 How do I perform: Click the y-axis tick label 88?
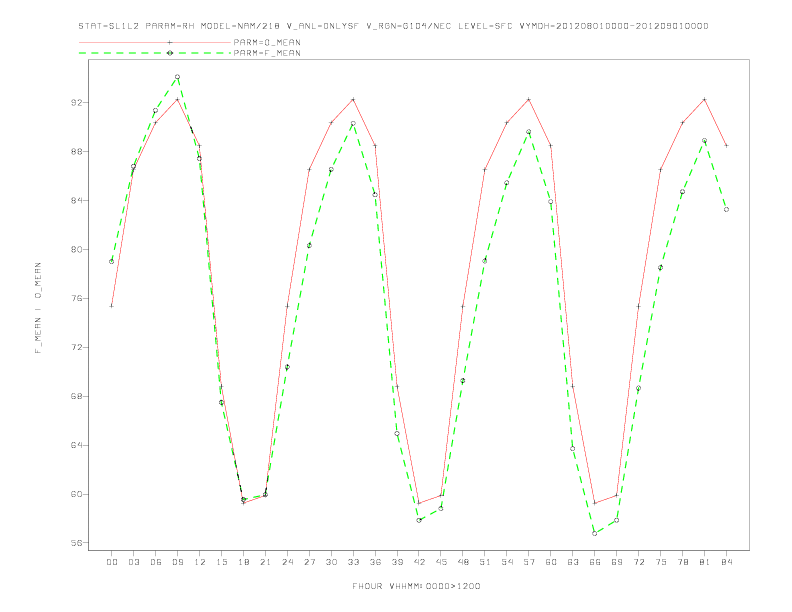pyautogui.click(x=76, y=151)
